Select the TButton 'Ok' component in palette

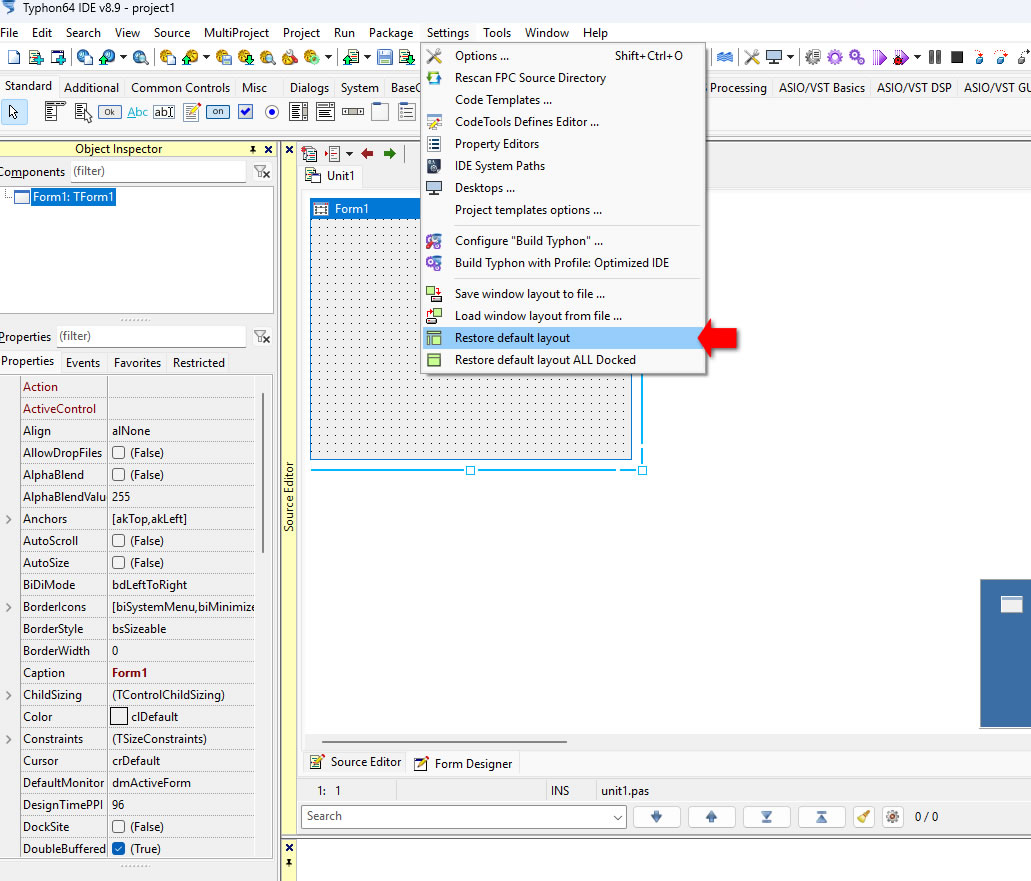pyautogui.click(x=109, y=112)
